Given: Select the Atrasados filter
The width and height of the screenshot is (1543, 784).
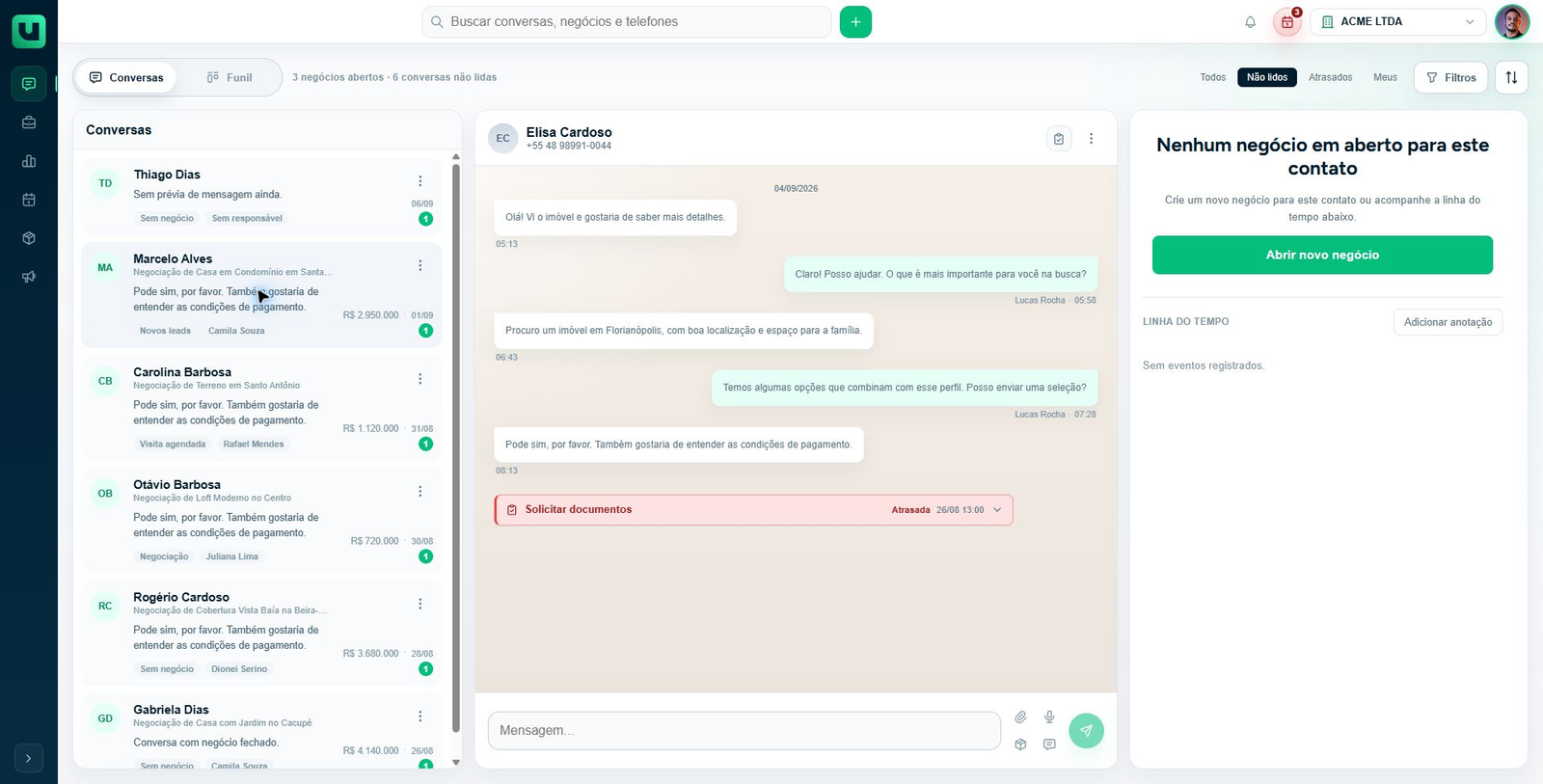Looking at the screenshot, I should point(1330,77).
